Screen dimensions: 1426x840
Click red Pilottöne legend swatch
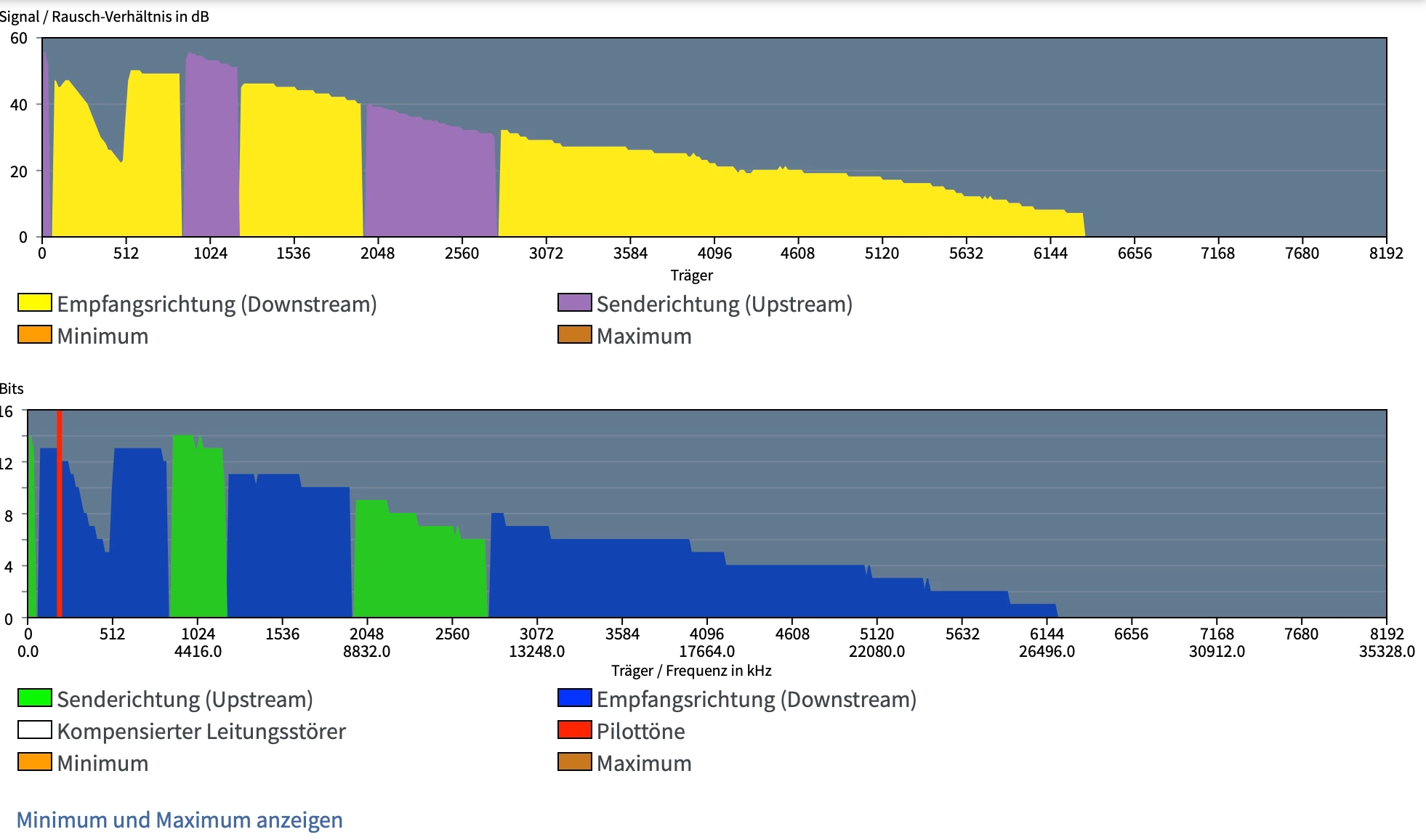point(574,730)
